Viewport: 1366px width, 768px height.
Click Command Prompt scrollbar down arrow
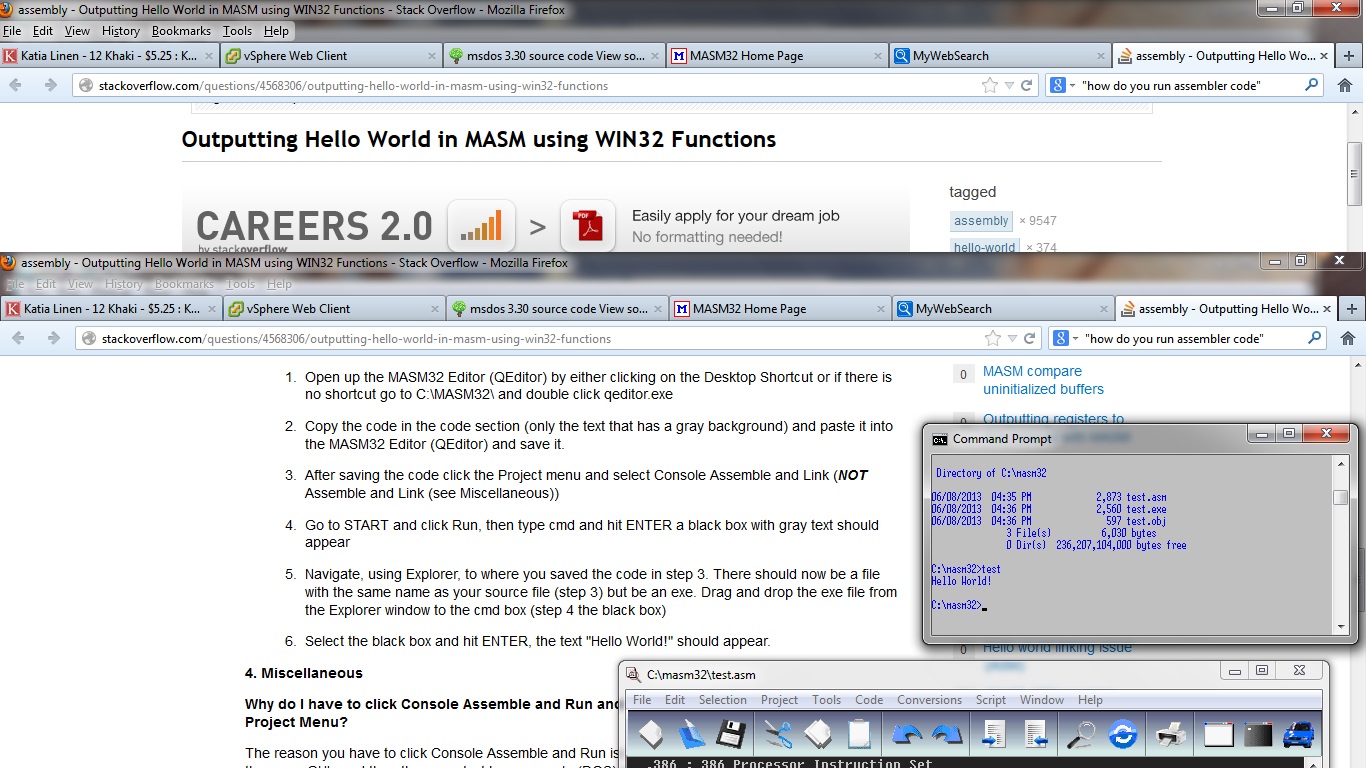click(1340, 626)
